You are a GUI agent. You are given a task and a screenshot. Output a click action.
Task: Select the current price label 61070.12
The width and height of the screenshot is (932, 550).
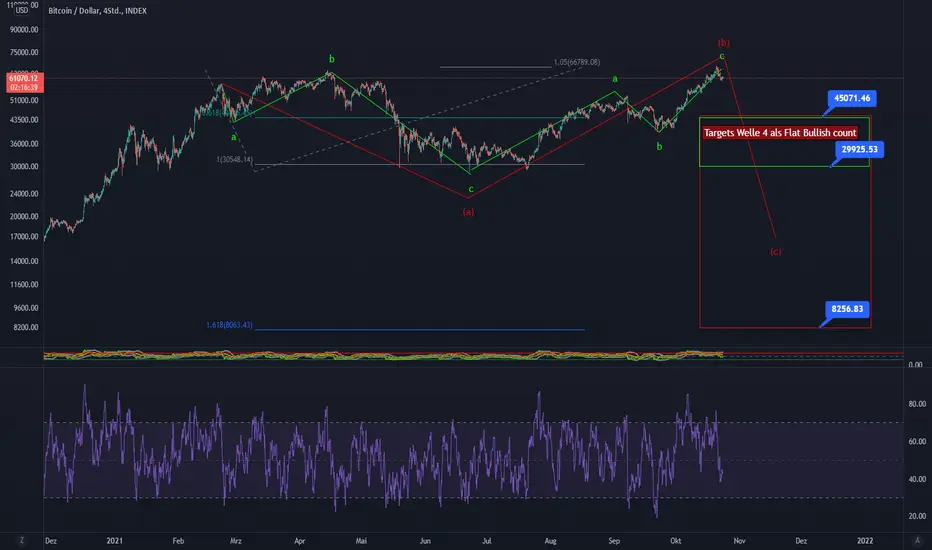coord(24,82)
